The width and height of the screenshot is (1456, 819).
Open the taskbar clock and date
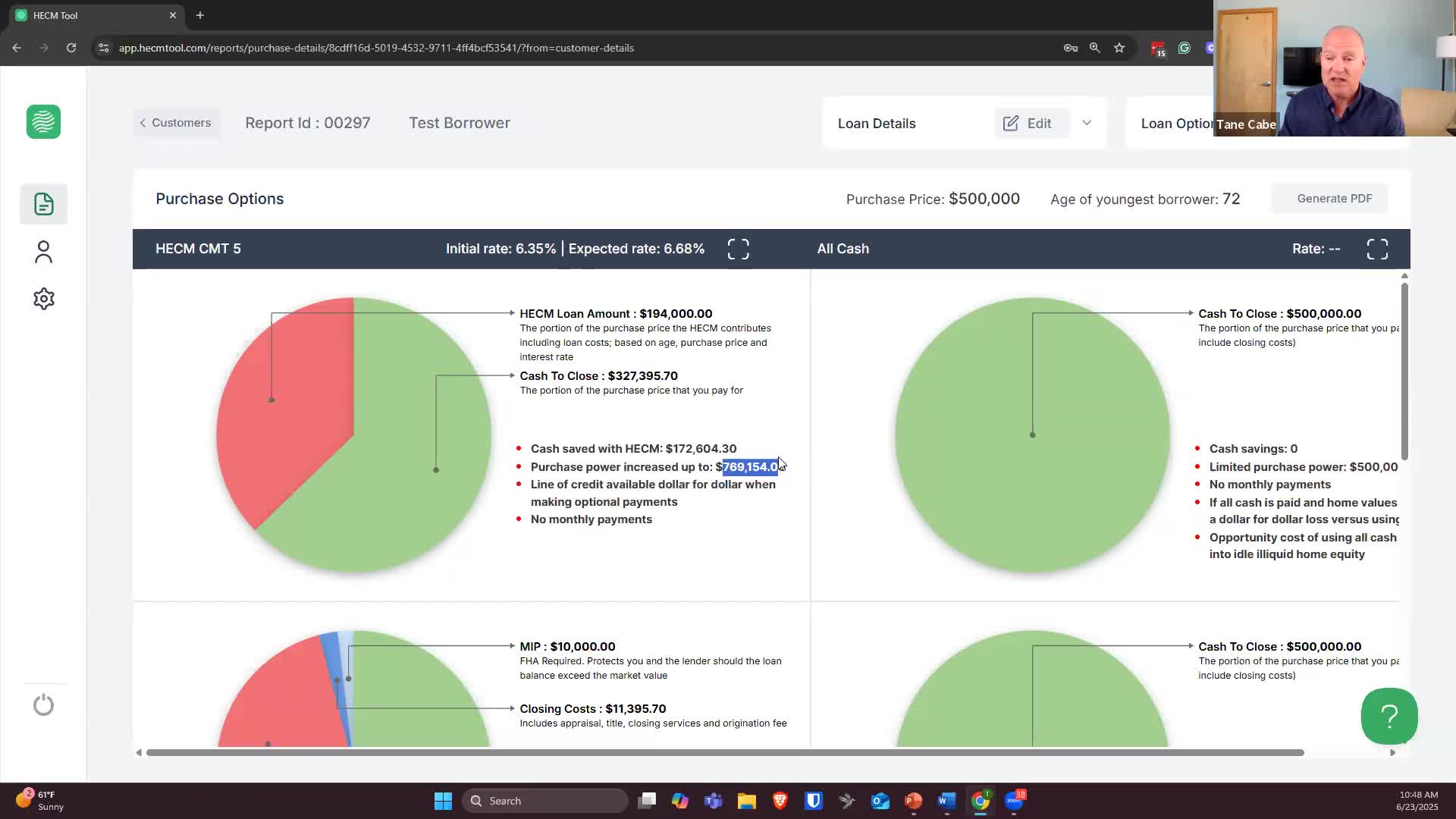click(1417, 800)
